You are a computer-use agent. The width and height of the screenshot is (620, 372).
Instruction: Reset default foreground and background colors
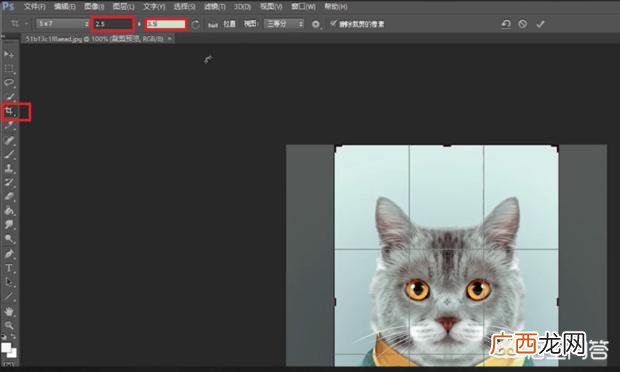point(4,337)
